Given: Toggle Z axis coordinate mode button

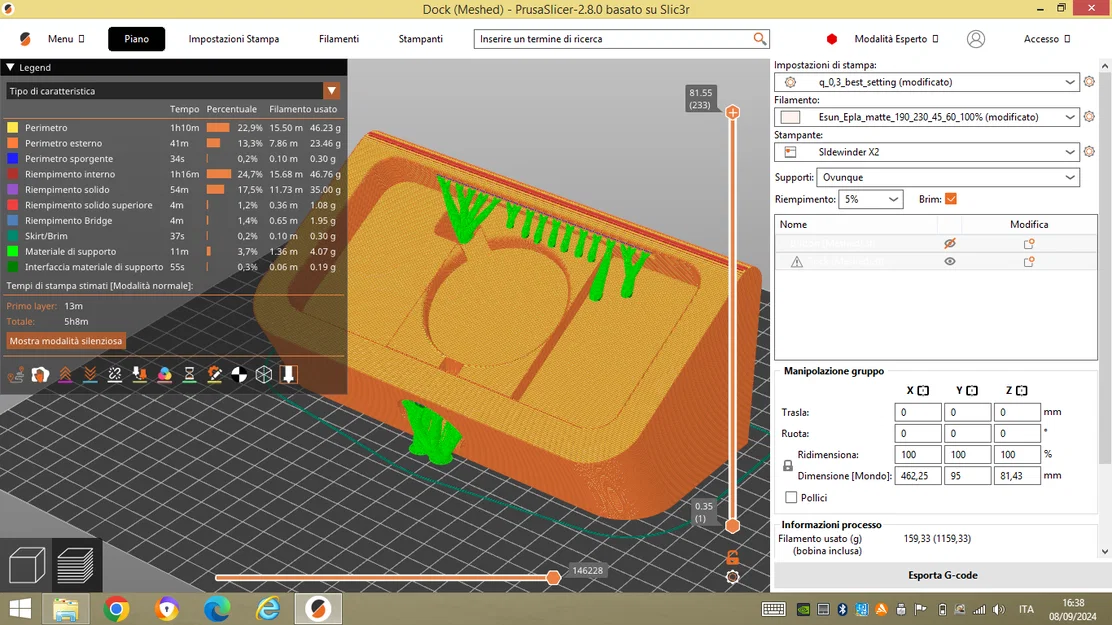Looking at the screenshot, I should pyautogui.click(x=1022, y=390).
